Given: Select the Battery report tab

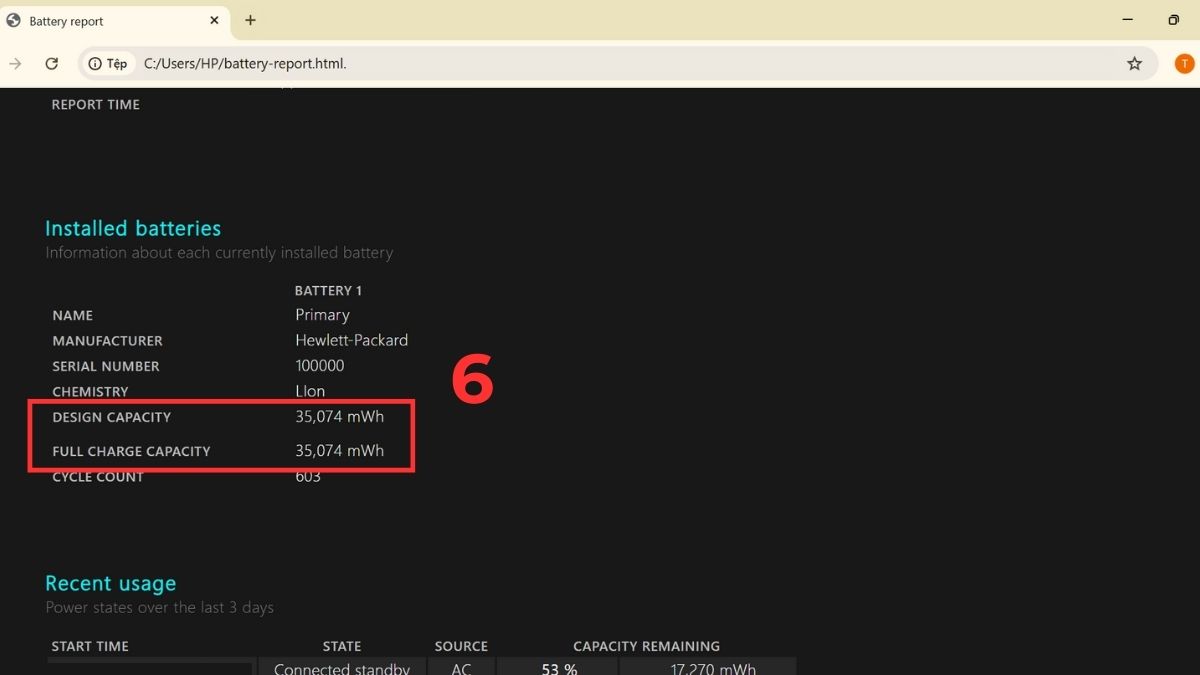Looking at the screenshot, I should [115, 21].
